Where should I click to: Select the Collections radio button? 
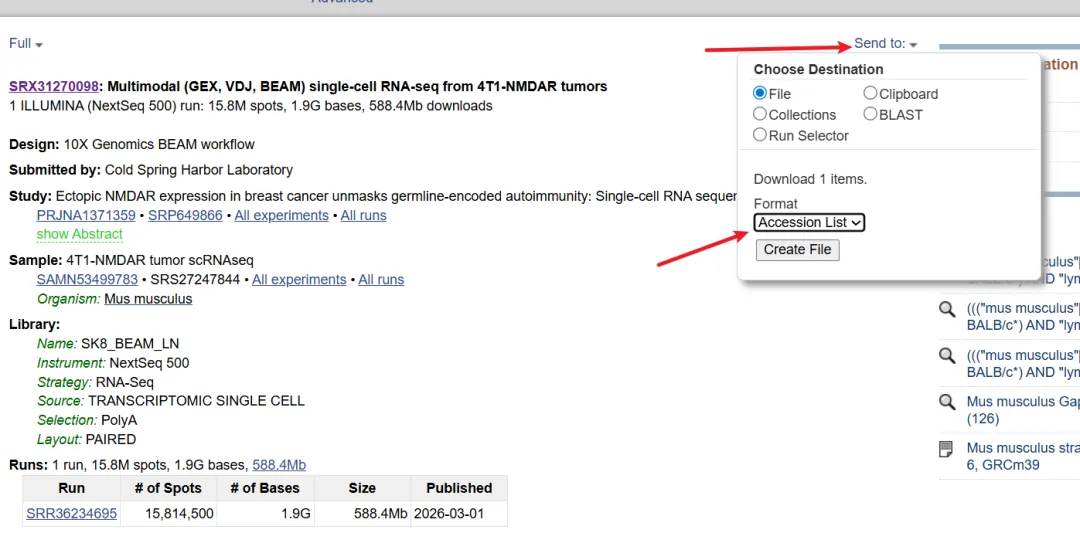pyautogui.click(x=760, y=115)
